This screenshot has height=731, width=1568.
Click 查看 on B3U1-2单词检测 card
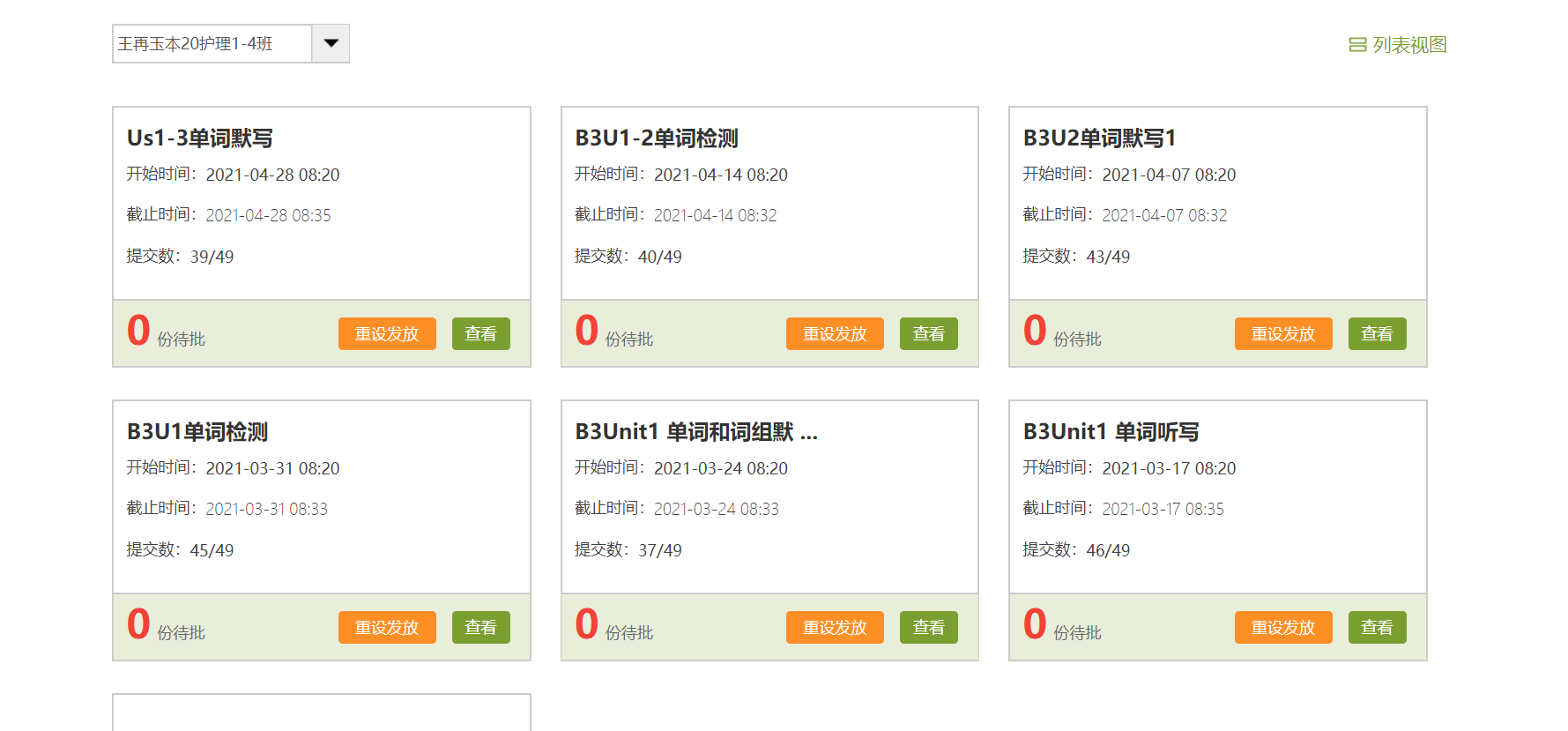[929, 333]
